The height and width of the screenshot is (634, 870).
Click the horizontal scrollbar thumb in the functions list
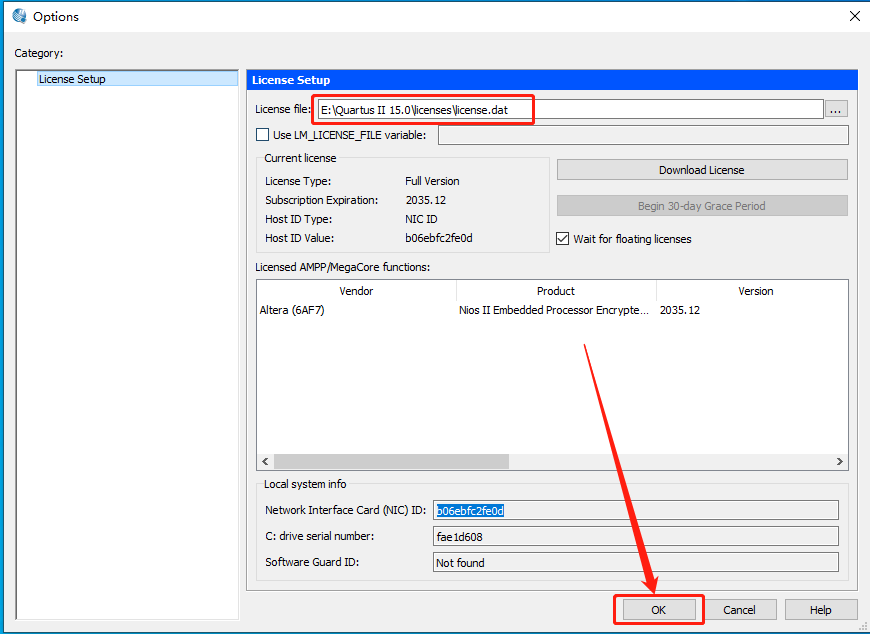tap(391, 461)
